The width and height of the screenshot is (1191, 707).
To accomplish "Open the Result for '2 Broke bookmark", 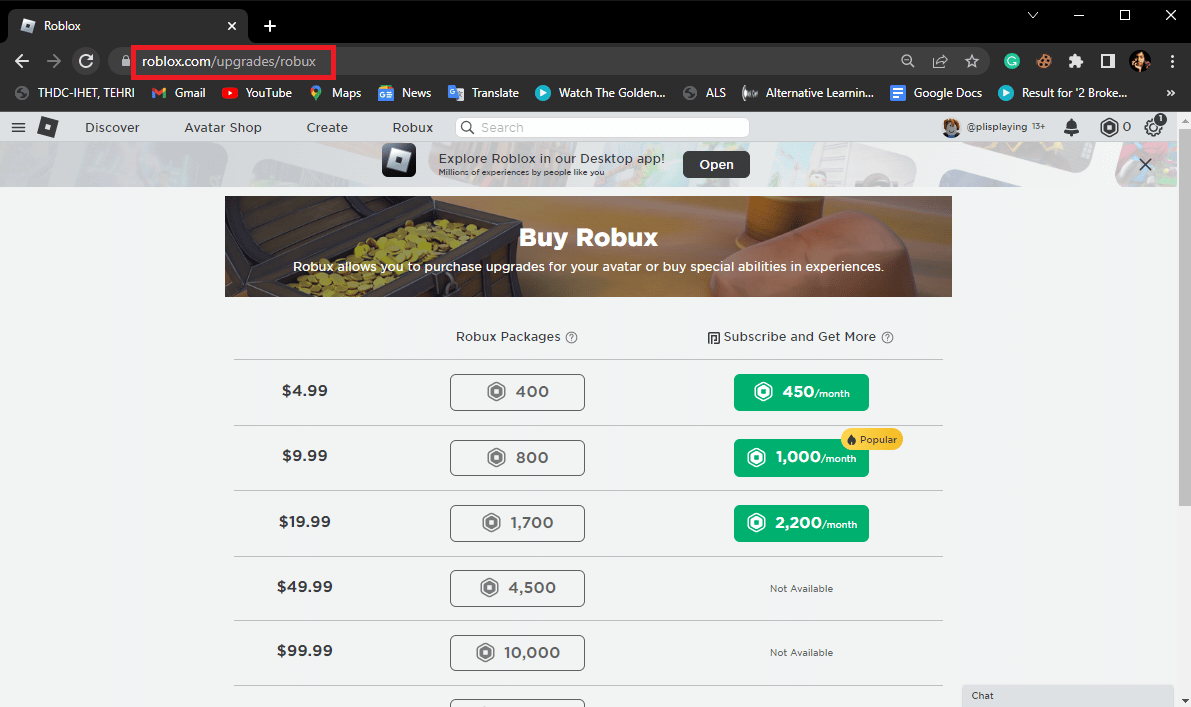I will [1063, 93].
